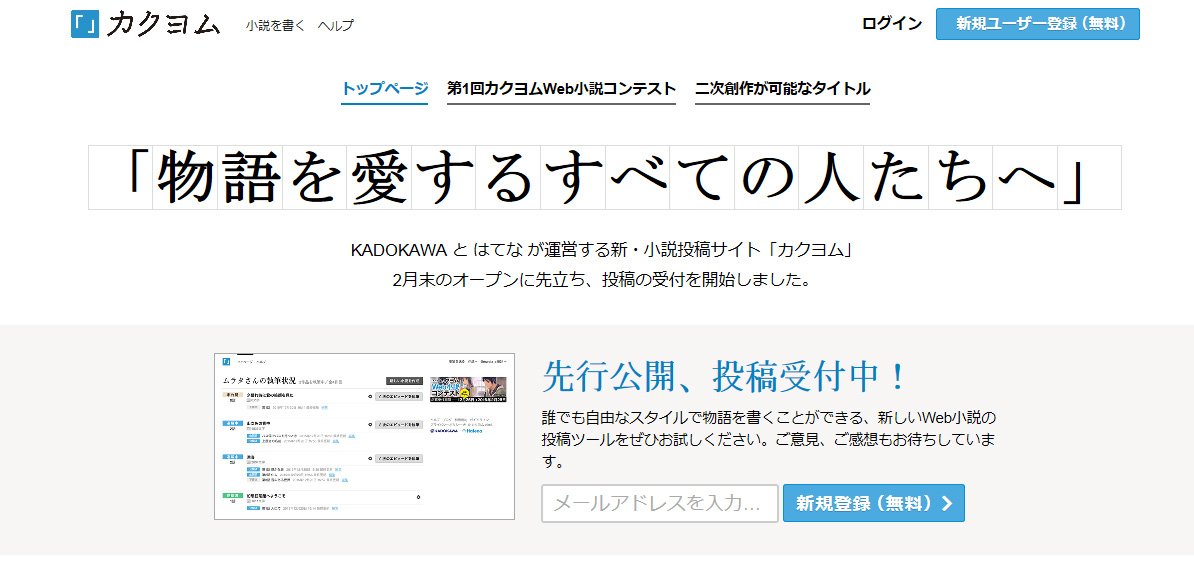Click the 先行公開、投稿受付中！ heading
1194x571 pixels.
tap(724, 375)
